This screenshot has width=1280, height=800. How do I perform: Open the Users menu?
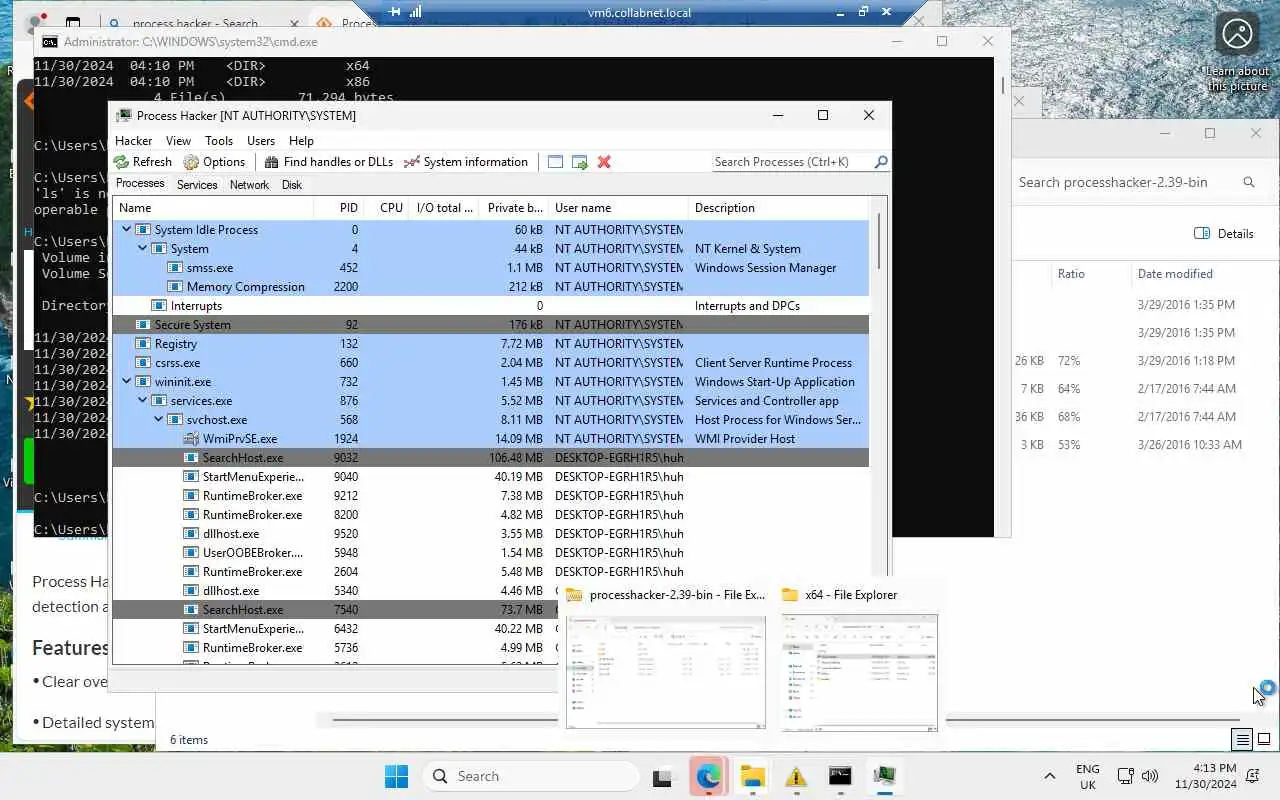click(261, 141)
